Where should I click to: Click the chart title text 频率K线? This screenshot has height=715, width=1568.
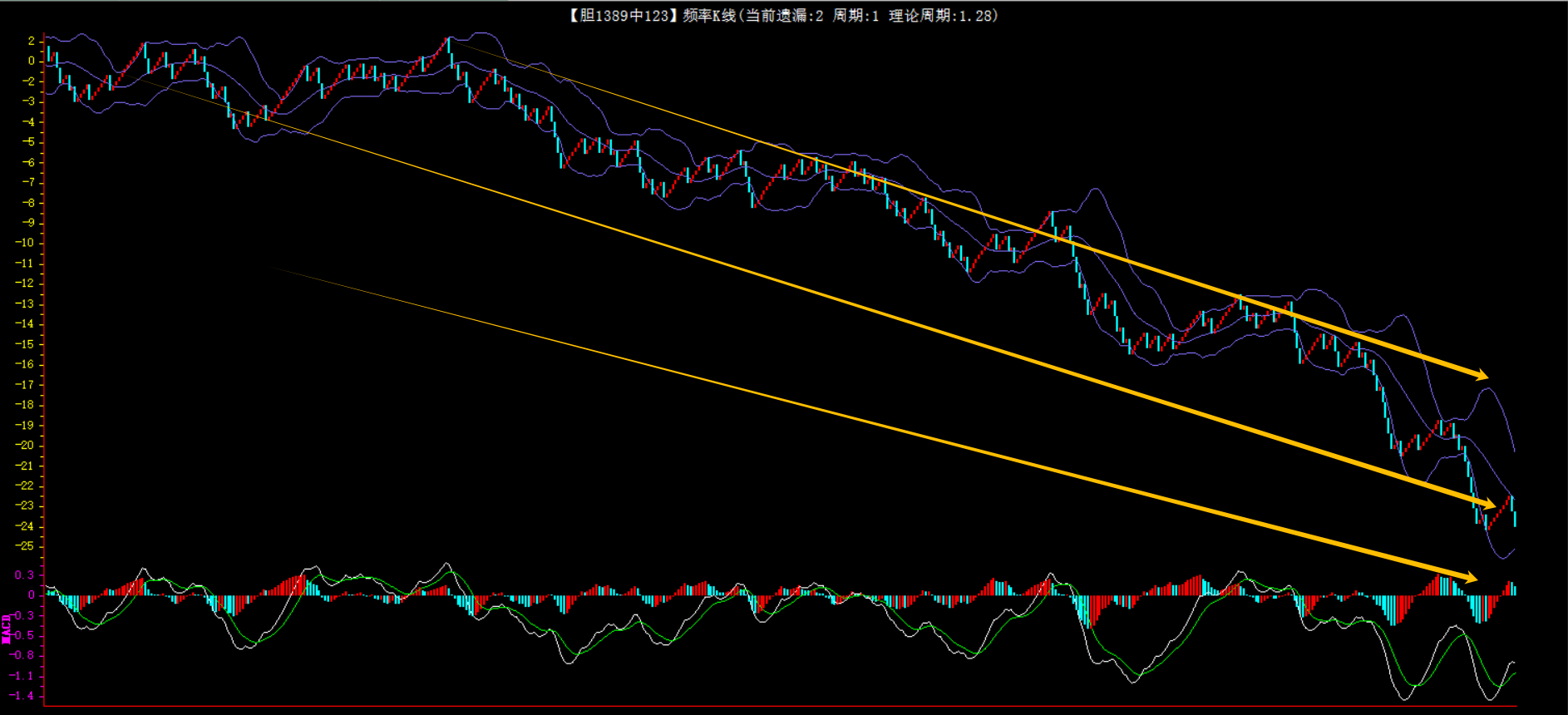coord(708,16)
